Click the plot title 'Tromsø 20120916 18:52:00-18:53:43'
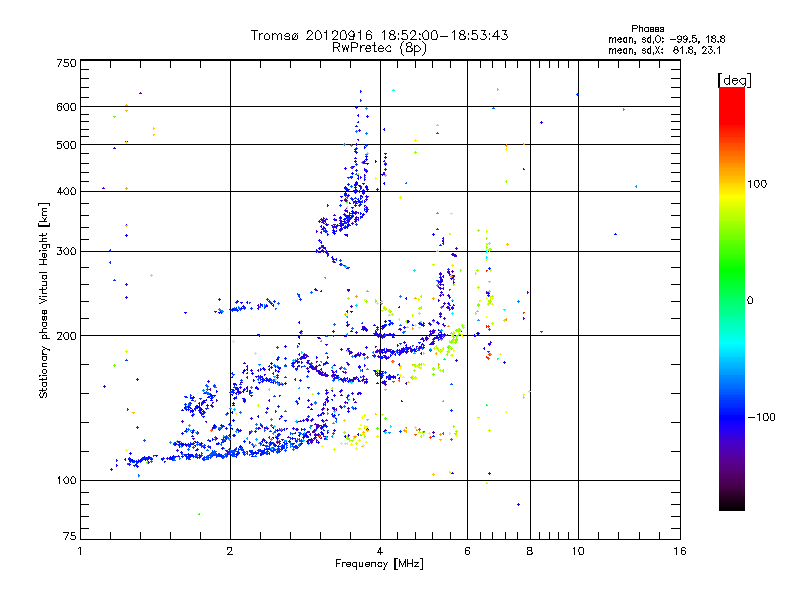800x600 pixels. point(380,35)
